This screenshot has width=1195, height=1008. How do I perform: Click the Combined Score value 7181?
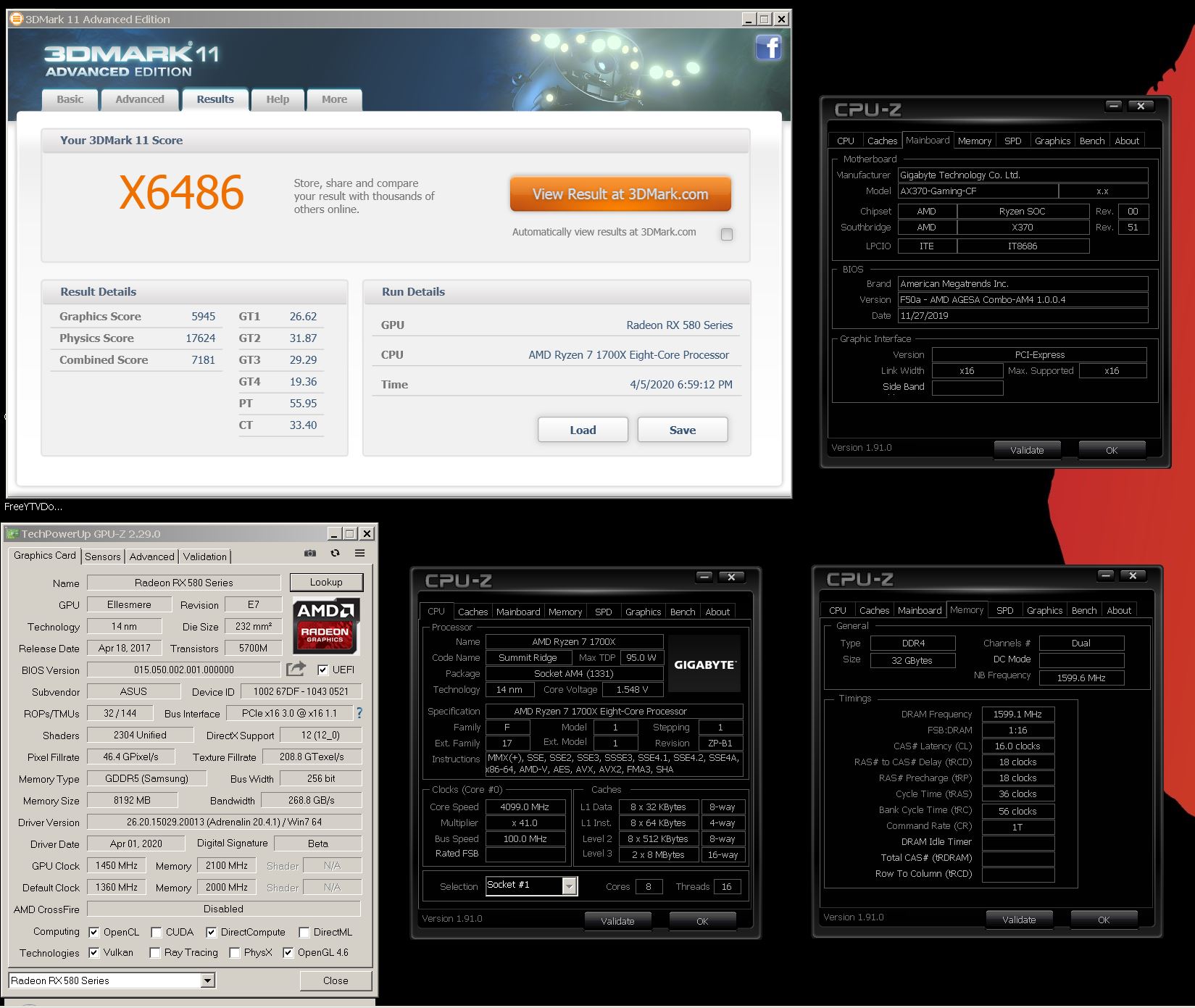point(203,360)
